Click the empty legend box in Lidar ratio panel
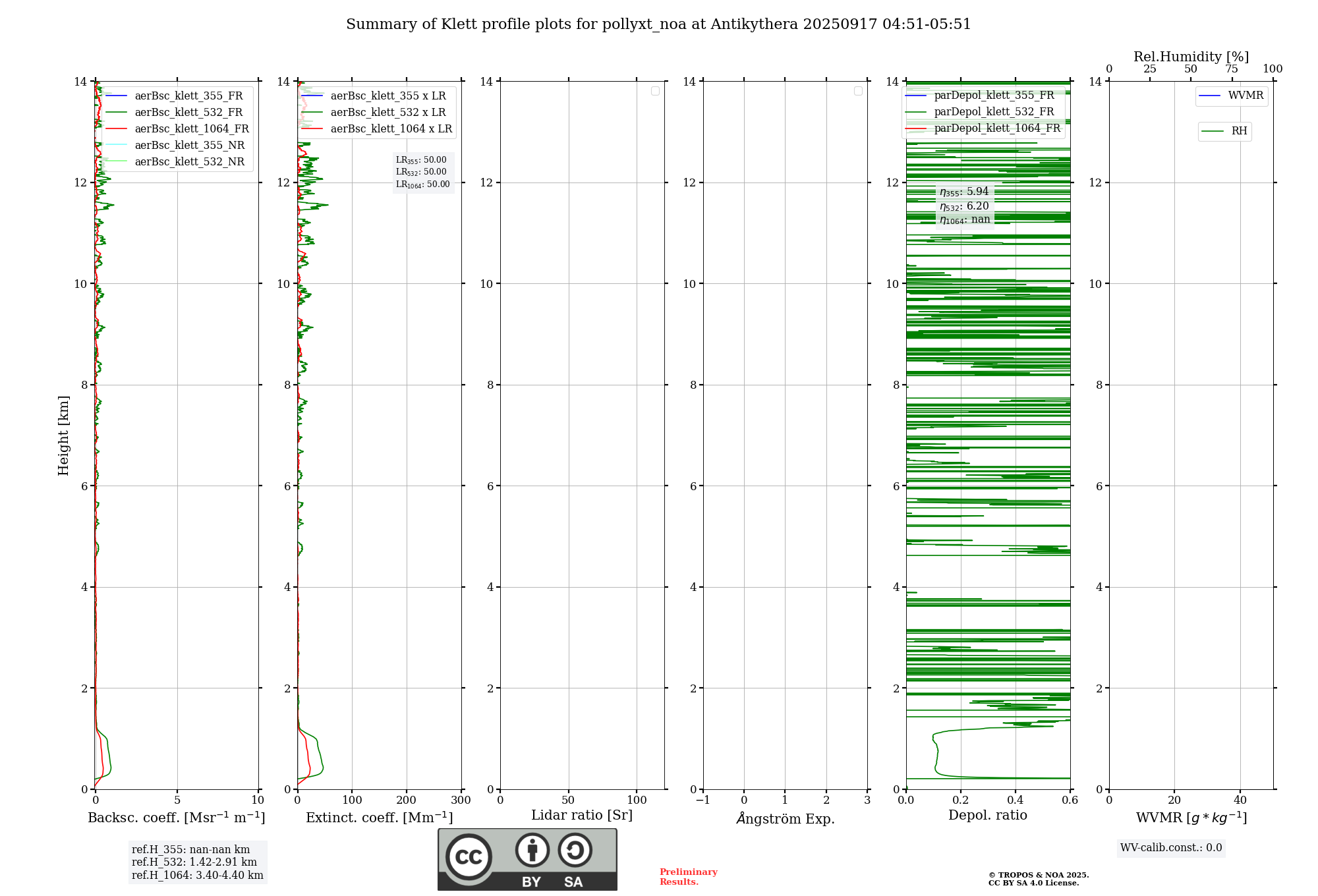Image resolution: width=1318 pixels, height=896 pixels. click(x=655, y=91)
